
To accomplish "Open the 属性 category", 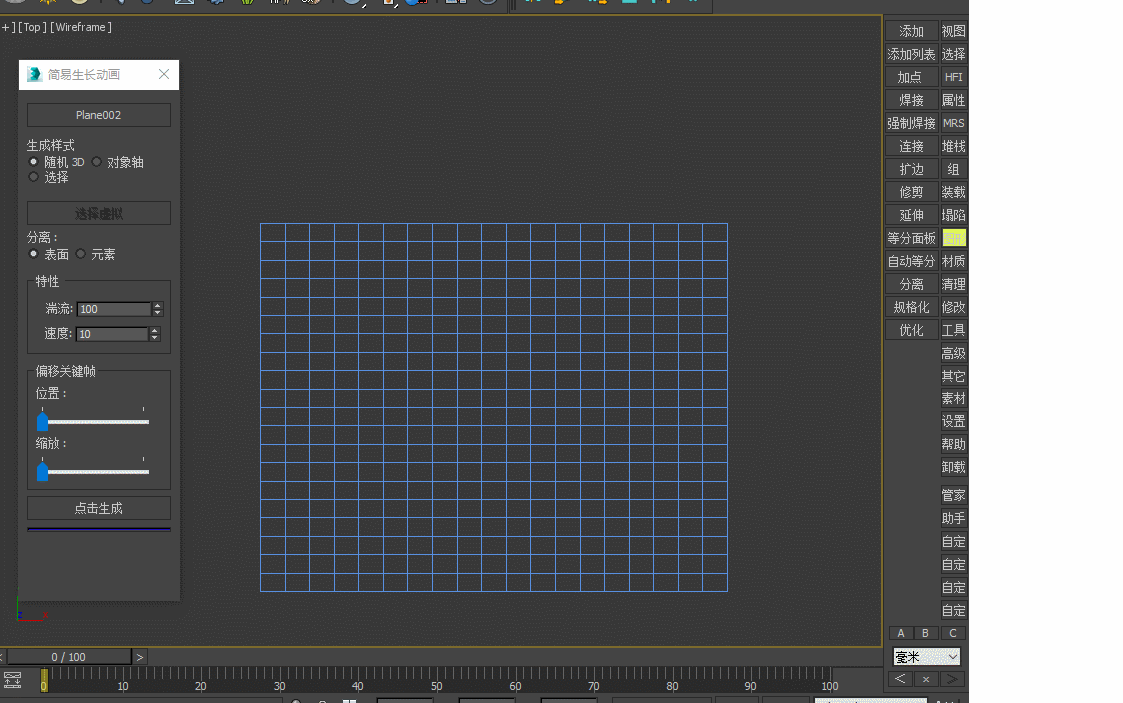I will [953, 100].
